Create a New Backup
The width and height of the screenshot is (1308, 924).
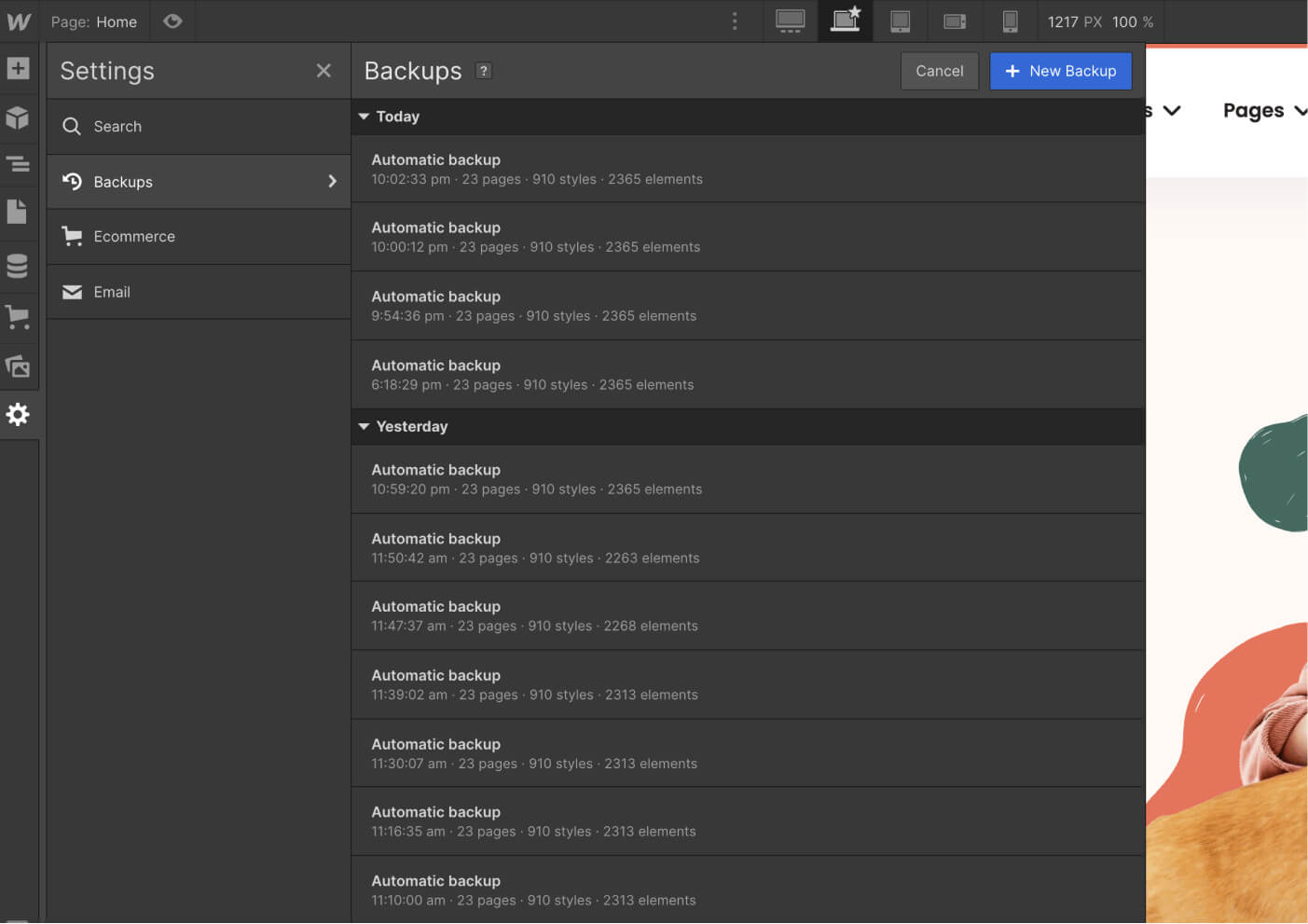point(1060,71)
